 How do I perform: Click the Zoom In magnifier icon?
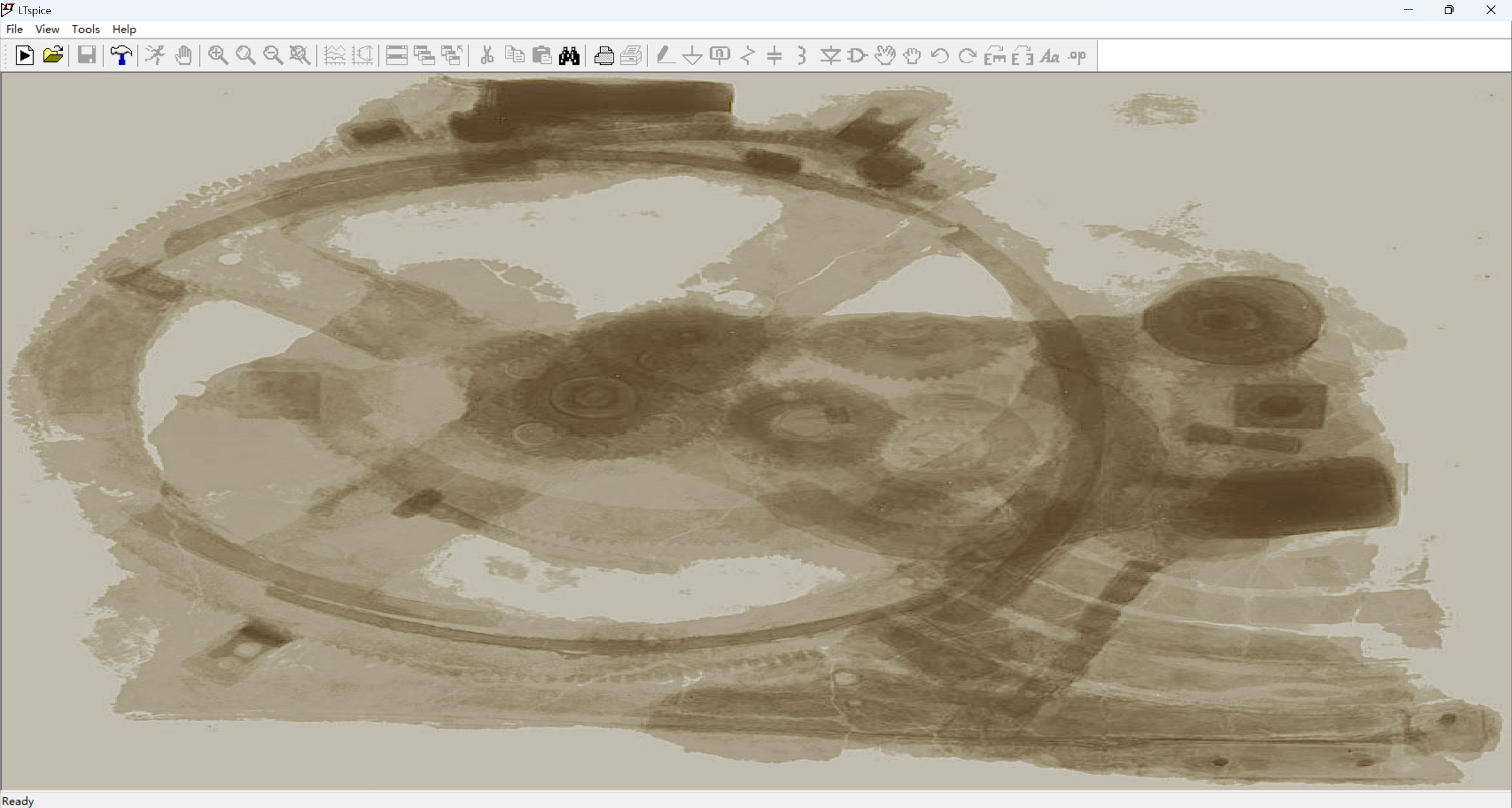pyautogui.click(x=218, y=56)
